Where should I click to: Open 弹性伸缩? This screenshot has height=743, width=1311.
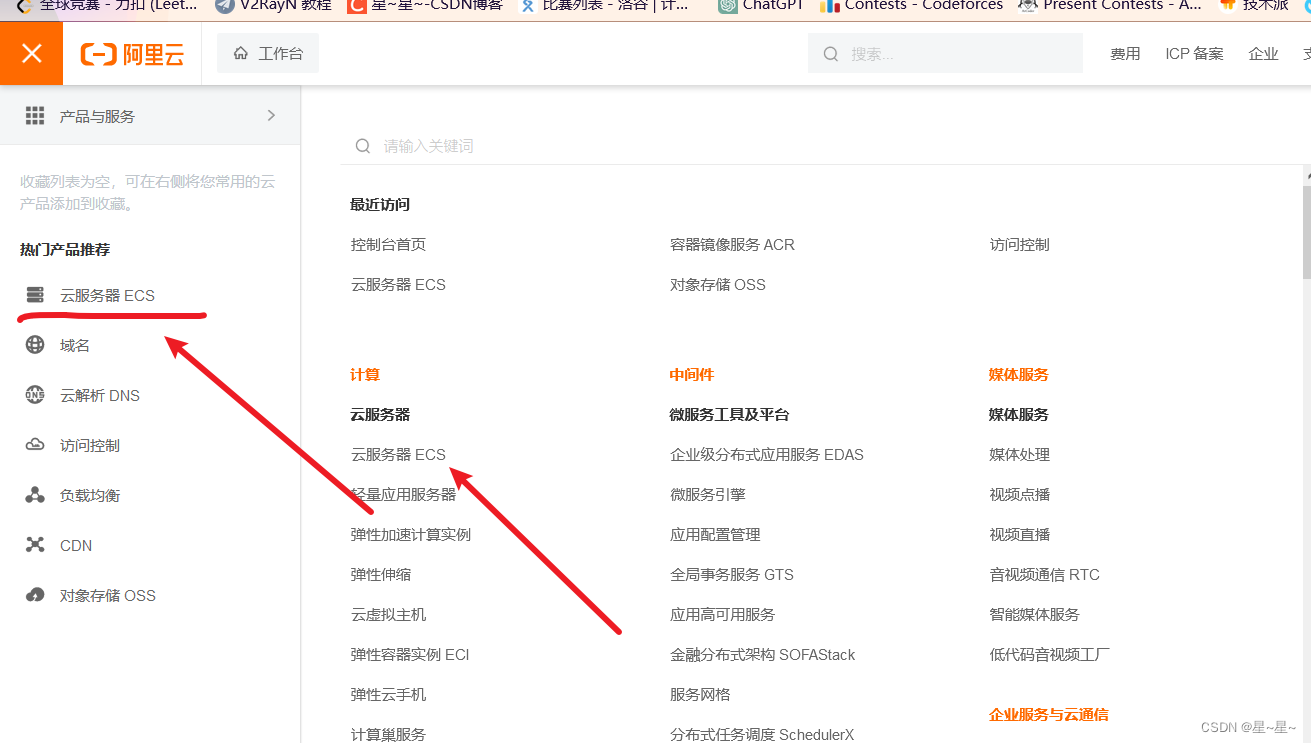381,574
